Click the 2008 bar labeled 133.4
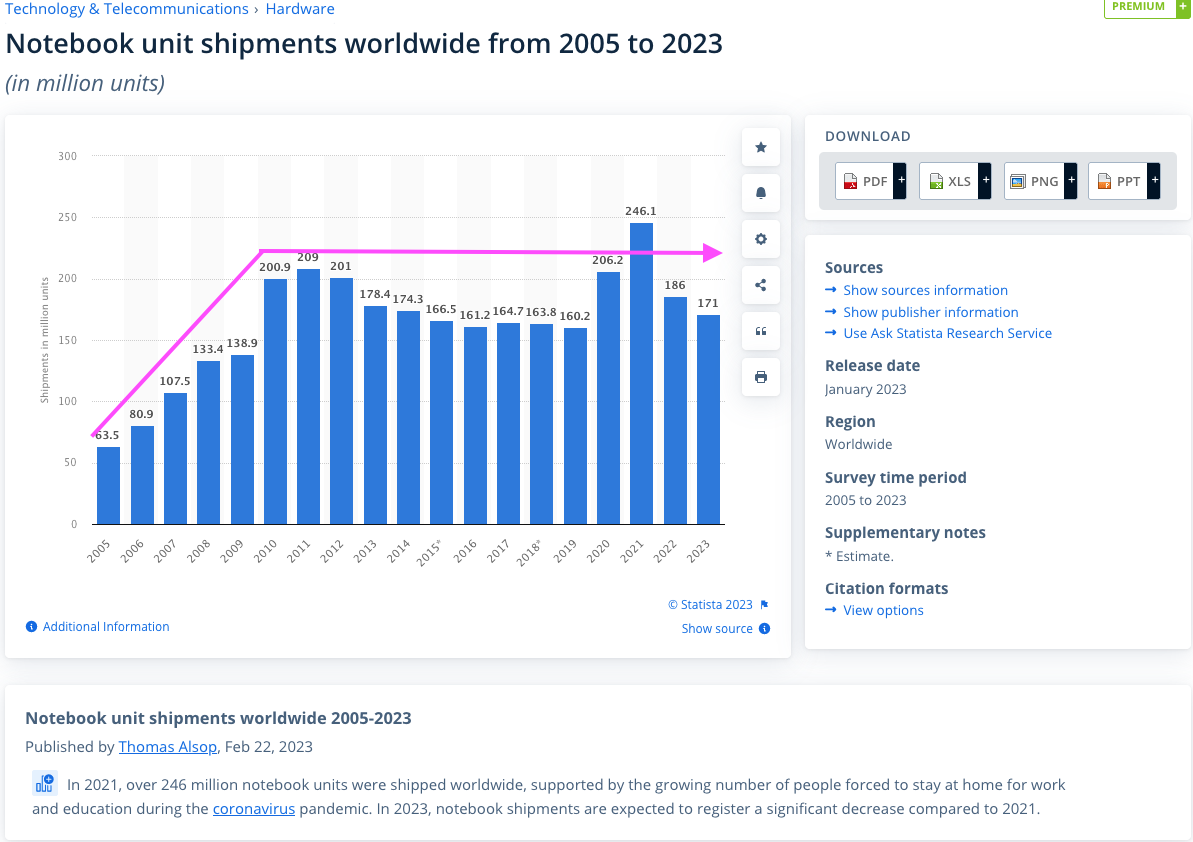Screen dimensions: 1193x842 click(208, 443)
